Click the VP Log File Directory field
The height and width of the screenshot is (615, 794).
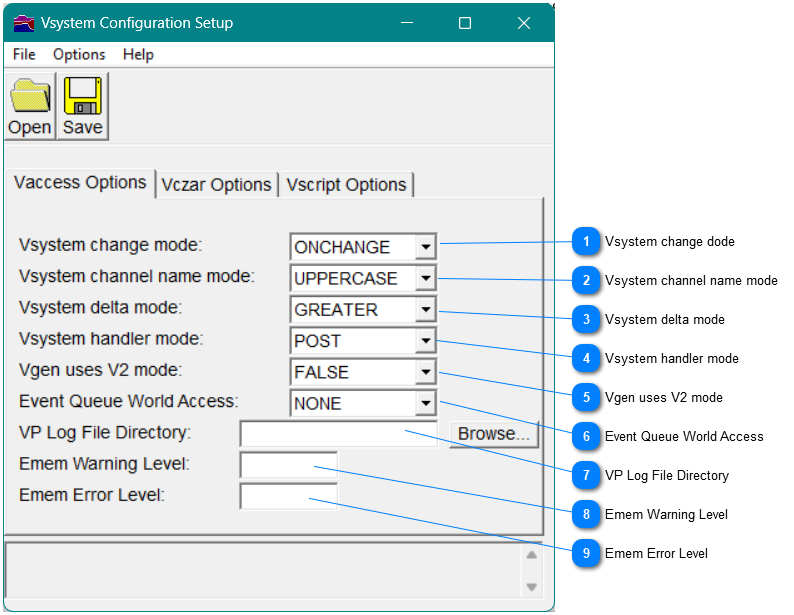pyautogui.click(x=340, y=434)
